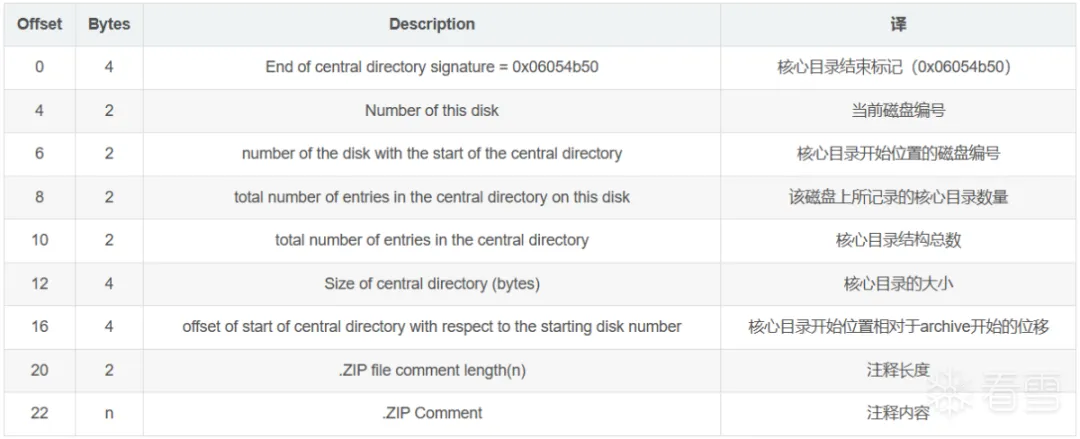
Task: Click the "核心目录结构总数" translation cell
Action: [x=898, y=240]
